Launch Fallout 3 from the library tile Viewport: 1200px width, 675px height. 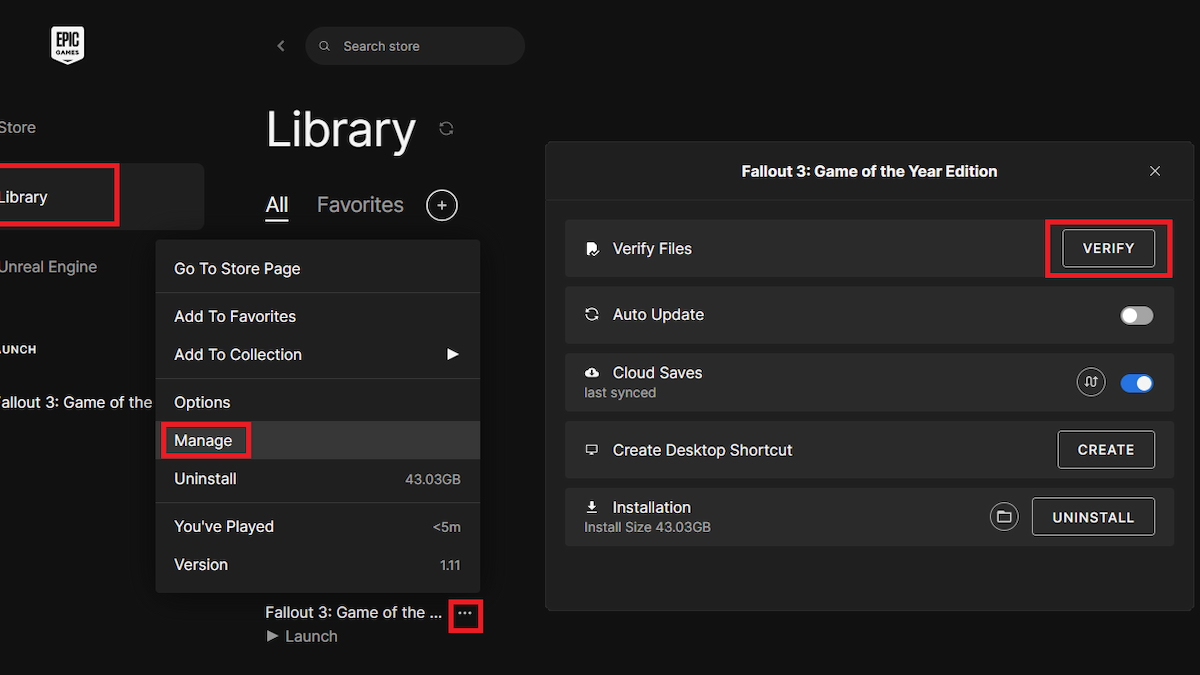[302, 636]
